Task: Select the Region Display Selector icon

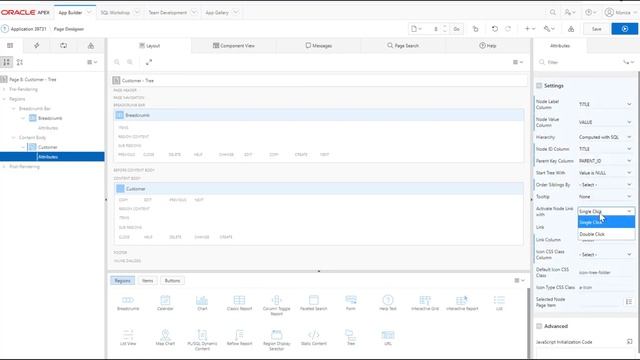Action: point(276,335)
